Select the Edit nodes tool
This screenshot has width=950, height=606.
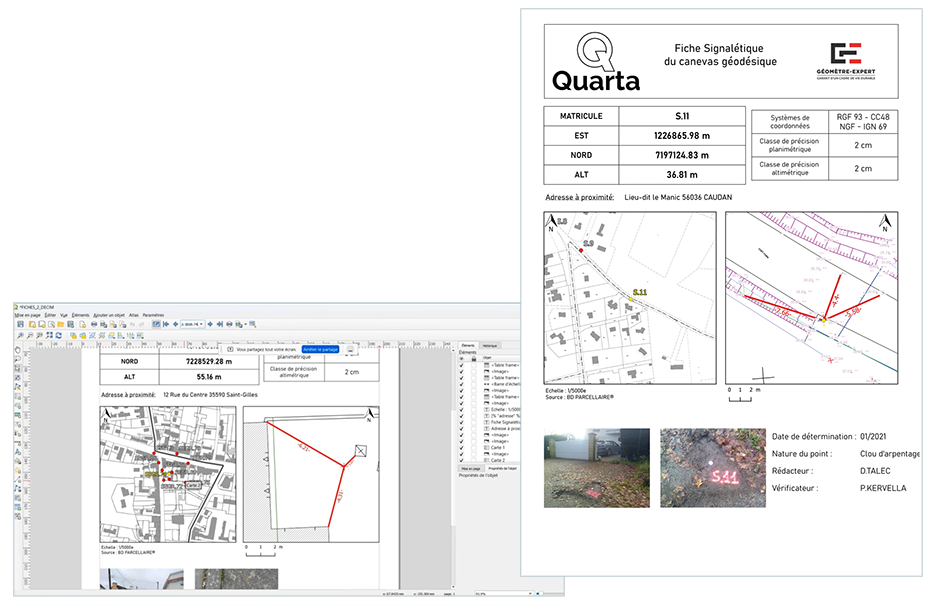click(x=18, y=387)
